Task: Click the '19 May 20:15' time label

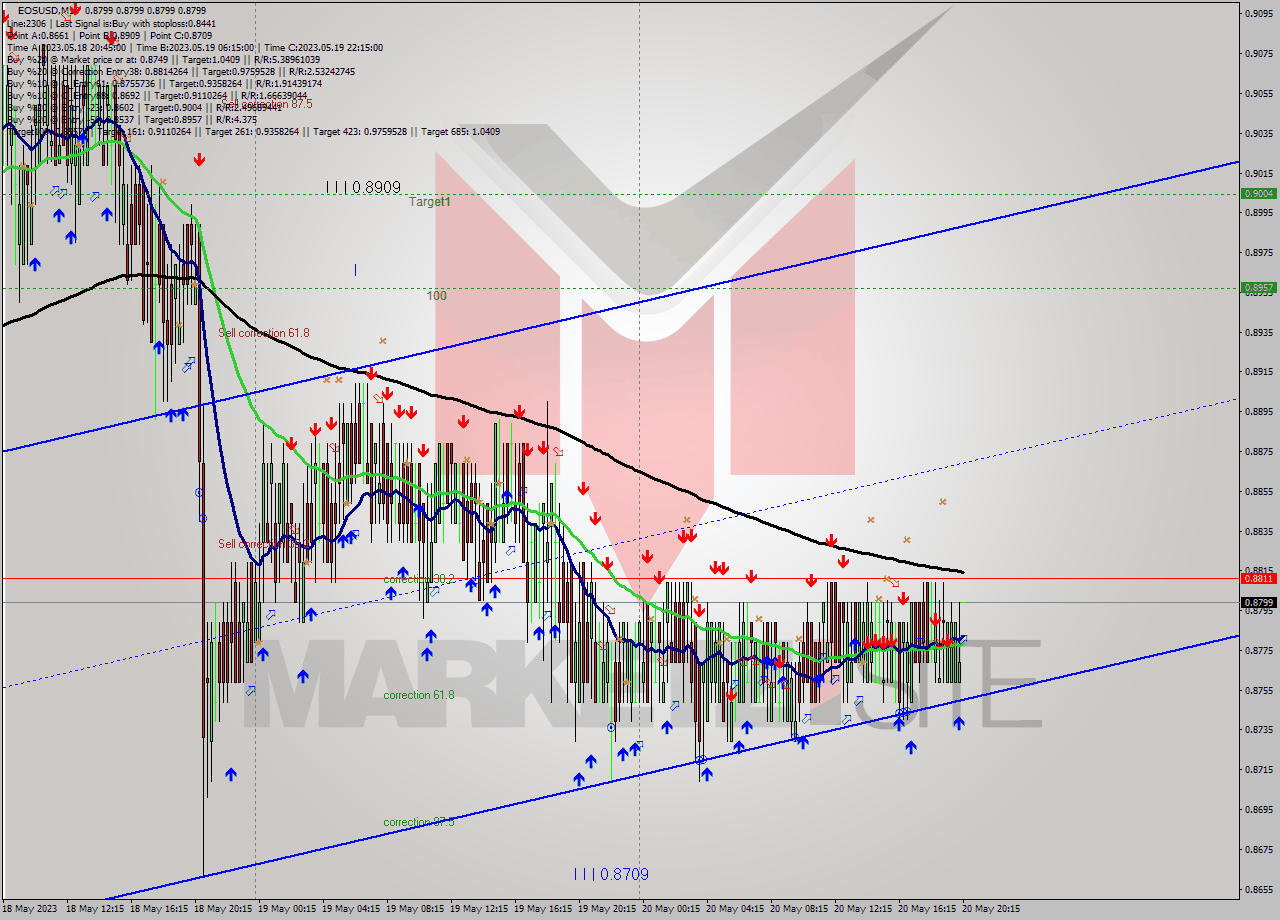Action: coord(606,909)
